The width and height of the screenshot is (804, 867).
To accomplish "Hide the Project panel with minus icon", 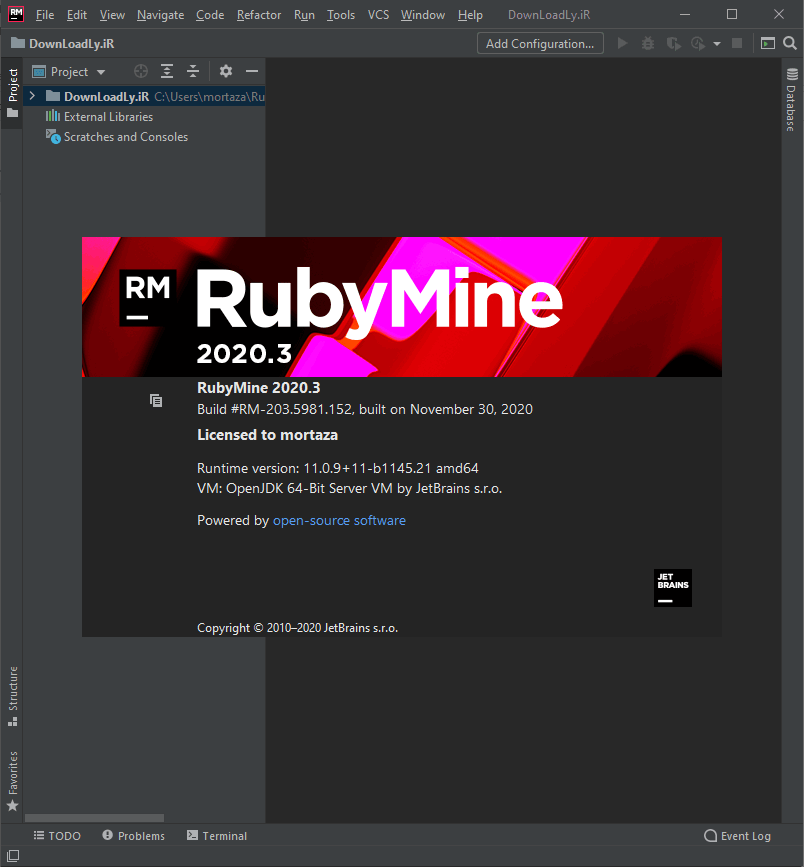I will 252,71.
